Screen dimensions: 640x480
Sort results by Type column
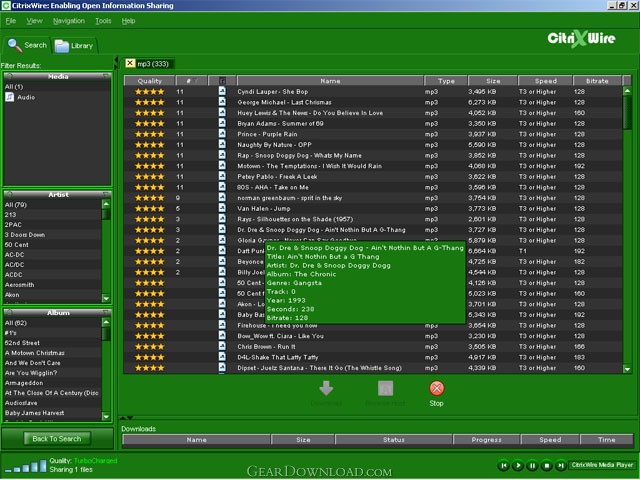[x=446, y=81]
